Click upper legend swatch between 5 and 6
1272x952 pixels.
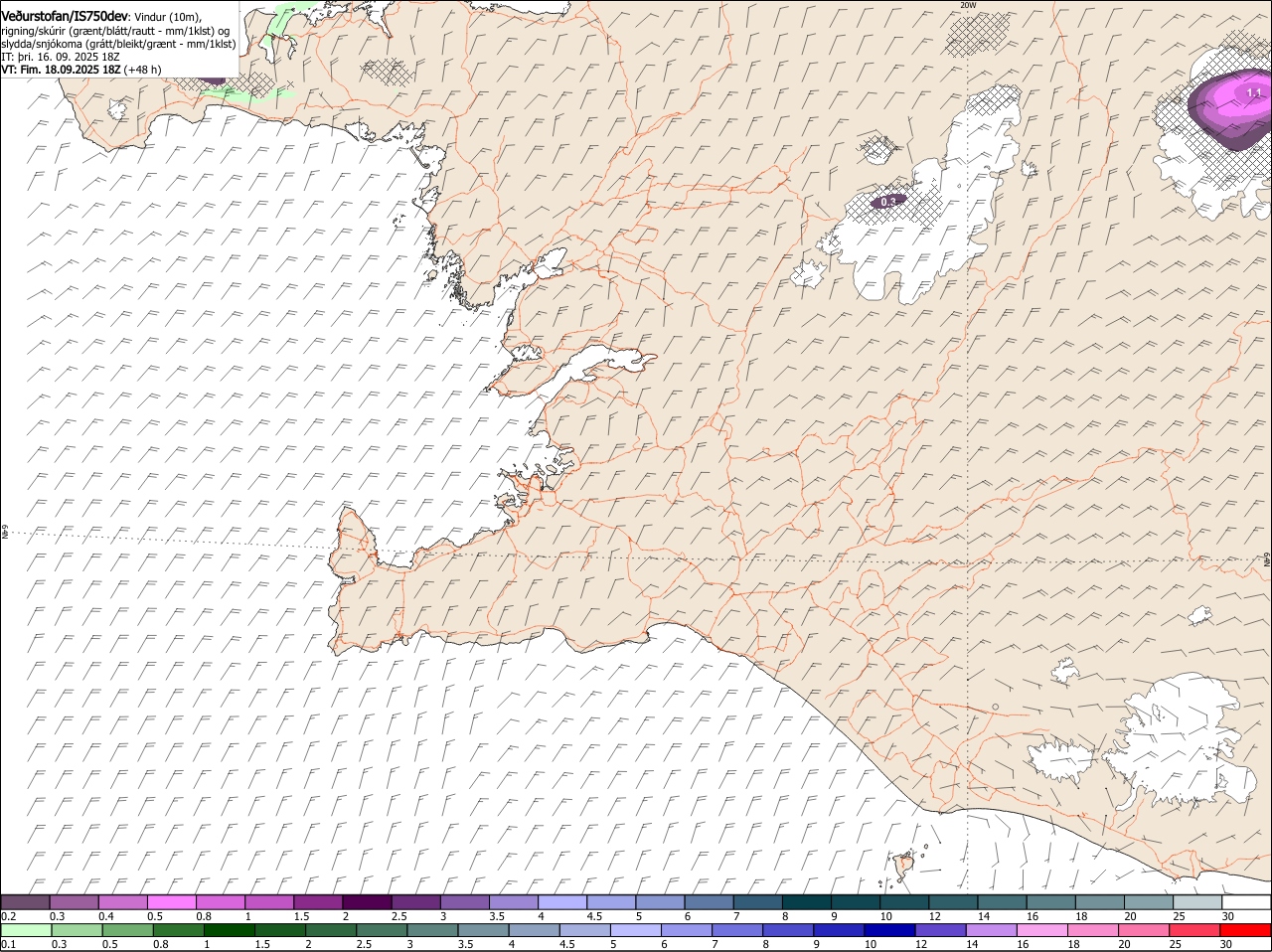point(661,902)
